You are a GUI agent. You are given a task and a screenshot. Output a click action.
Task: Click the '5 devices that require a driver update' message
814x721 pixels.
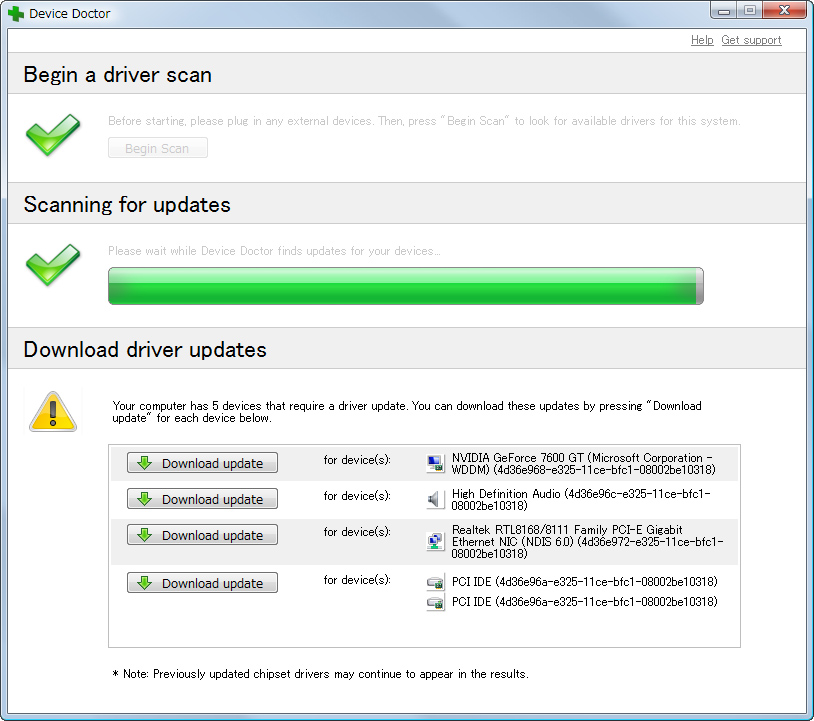(407, 412)
